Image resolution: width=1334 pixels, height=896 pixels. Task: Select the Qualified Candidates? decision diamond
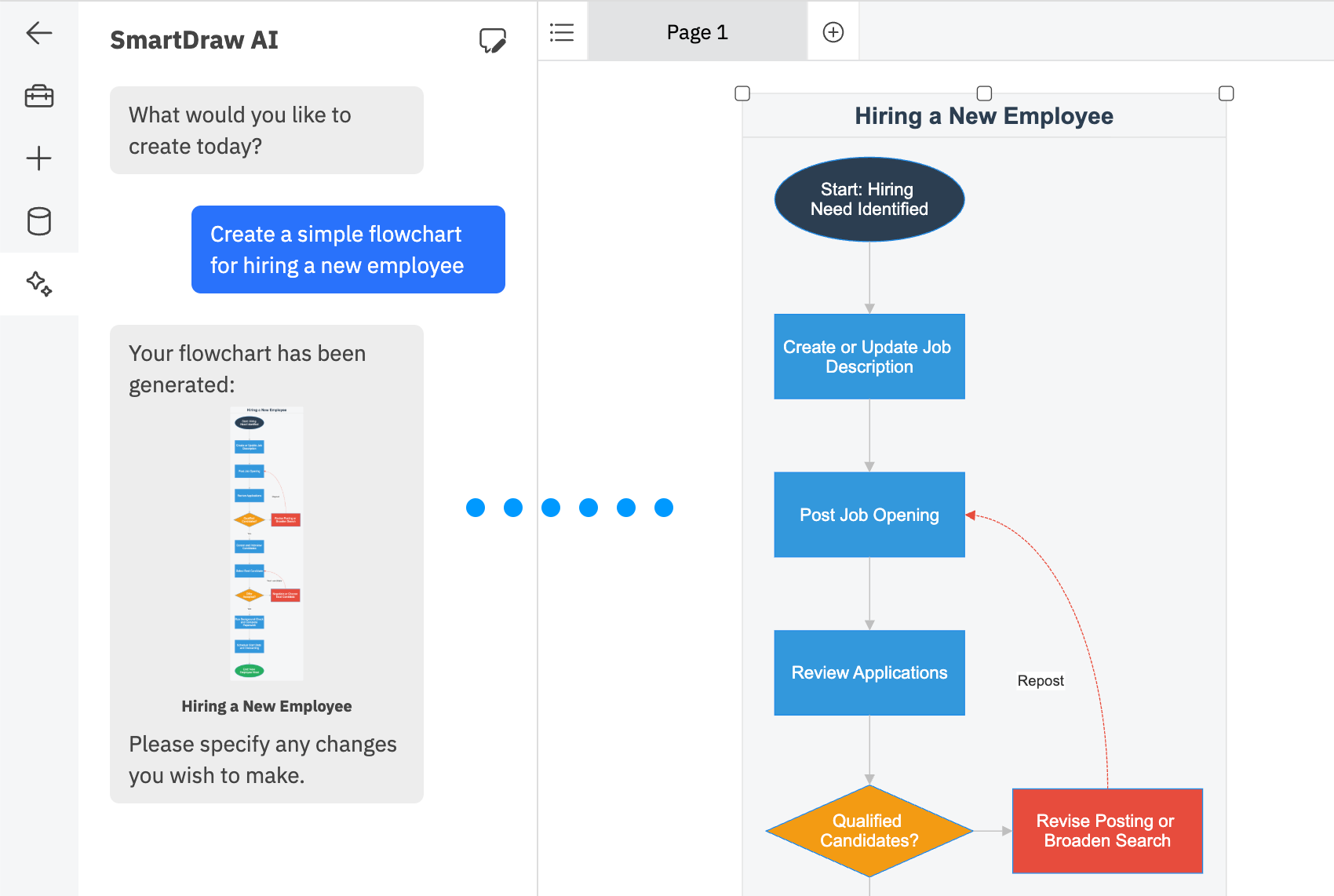coord(869,831)
